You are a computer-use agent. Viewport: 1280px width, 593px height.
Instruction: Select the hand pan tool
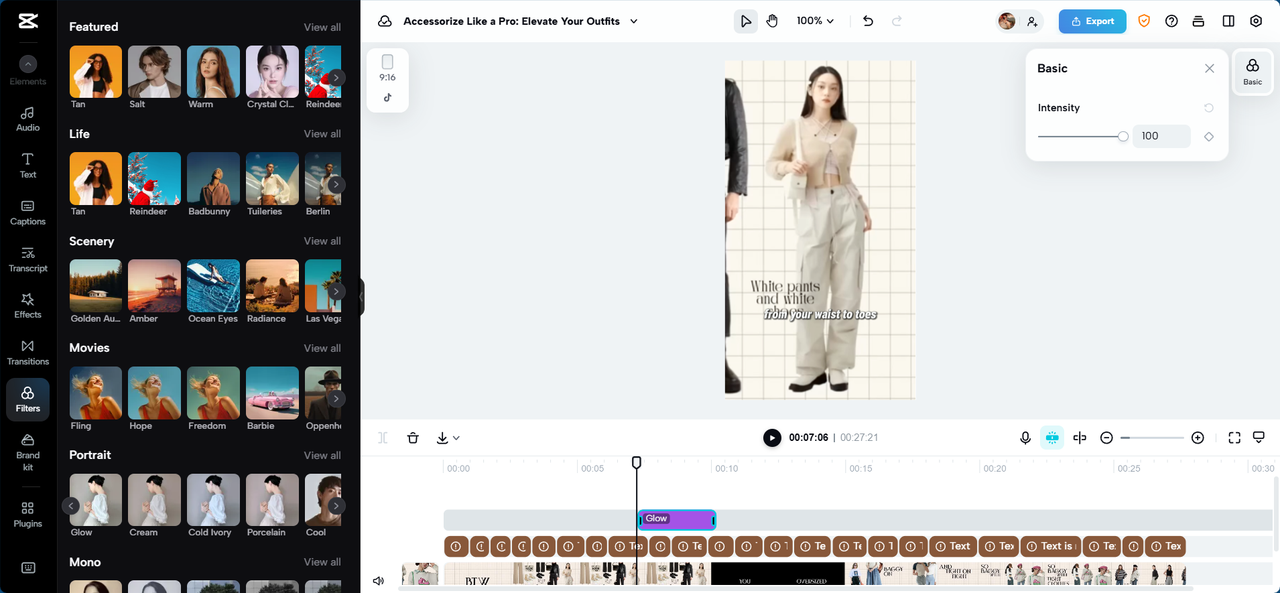pyautogui.click(x=772, y=21)
